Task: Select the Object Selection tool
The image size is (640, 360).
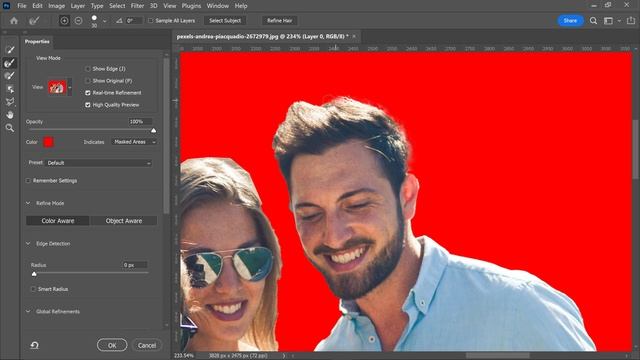Action: (x=10, y=89)
